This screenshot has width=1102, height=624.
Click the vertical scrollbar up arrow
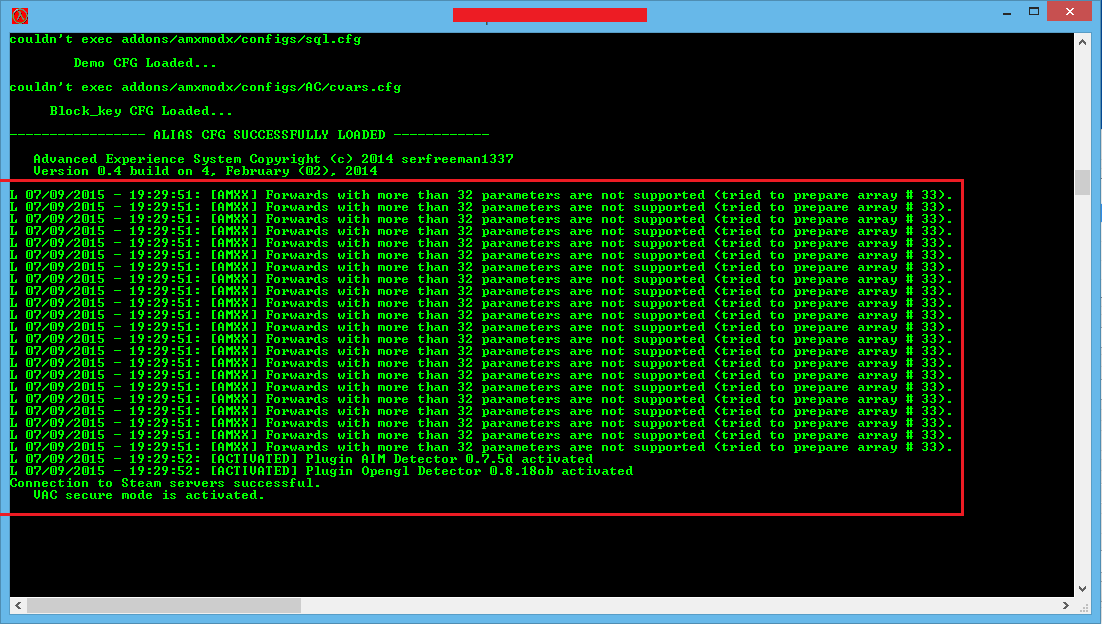pyautogui.click(x=1082, y=42)
